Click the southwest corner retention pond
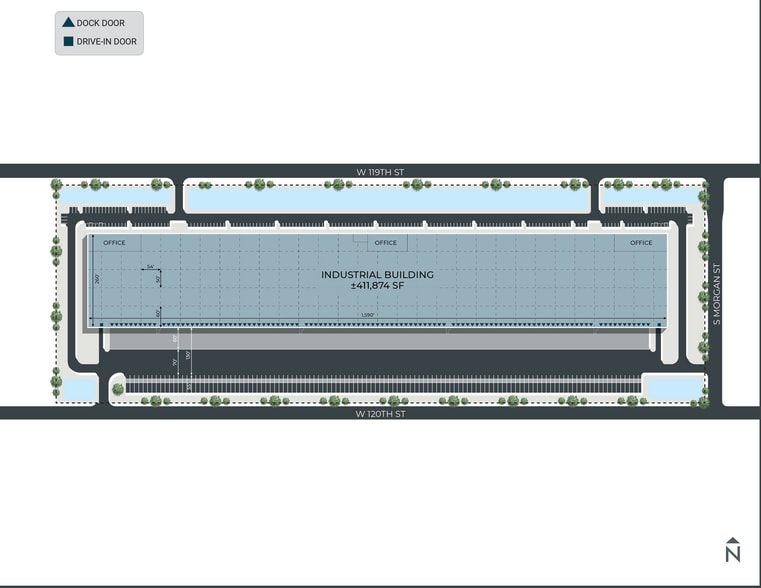Image resolution: width=761 pixels, height=588 pixels. (x=78, y=386)
